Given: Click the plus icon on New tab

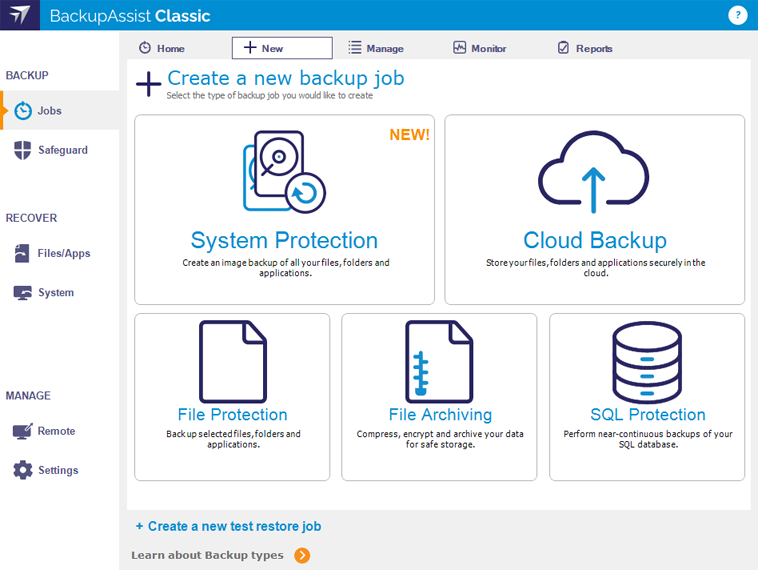Looking at the screenshot, I should (250, 47).
